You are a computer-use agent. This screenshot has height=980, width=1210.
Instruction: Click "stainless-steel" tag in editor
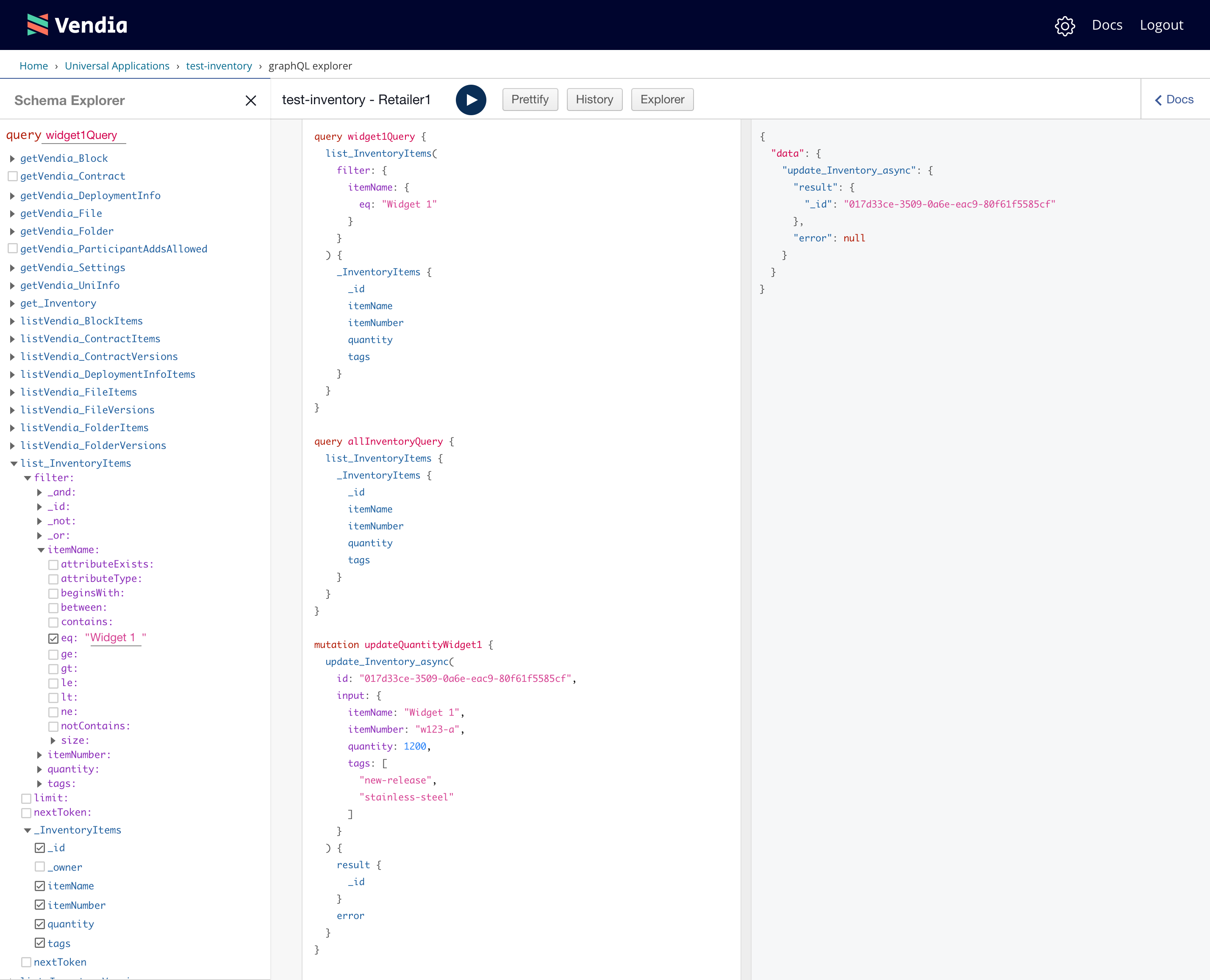(x=407, y=797)
